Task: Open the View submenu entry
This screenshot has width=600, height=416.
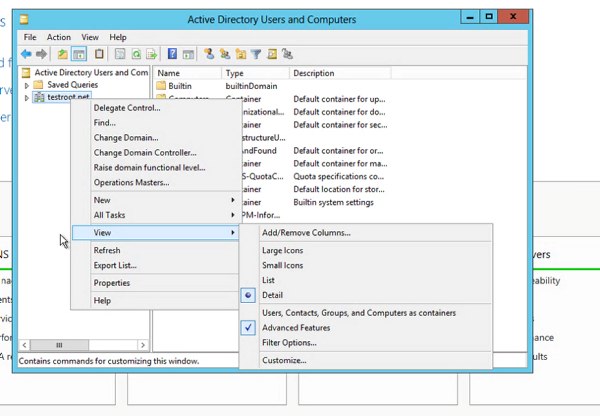Action: [155, 233]
